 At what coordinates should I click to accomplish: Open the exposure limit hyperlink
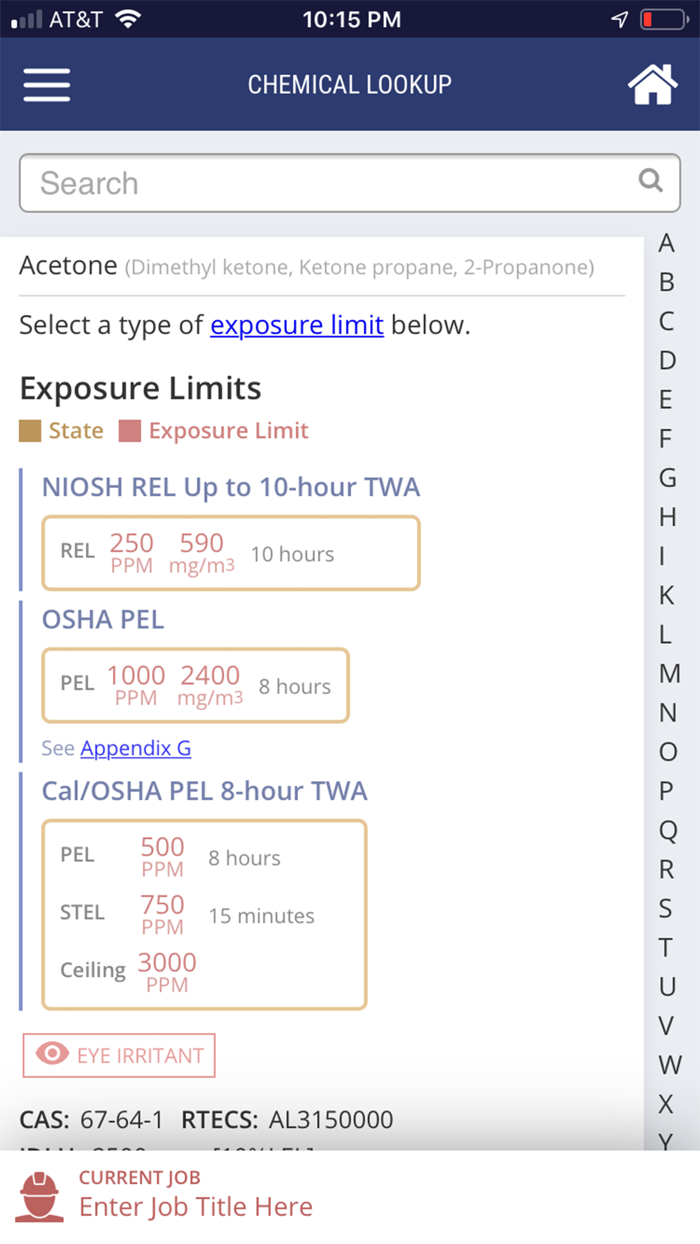[x=297, y=325]
